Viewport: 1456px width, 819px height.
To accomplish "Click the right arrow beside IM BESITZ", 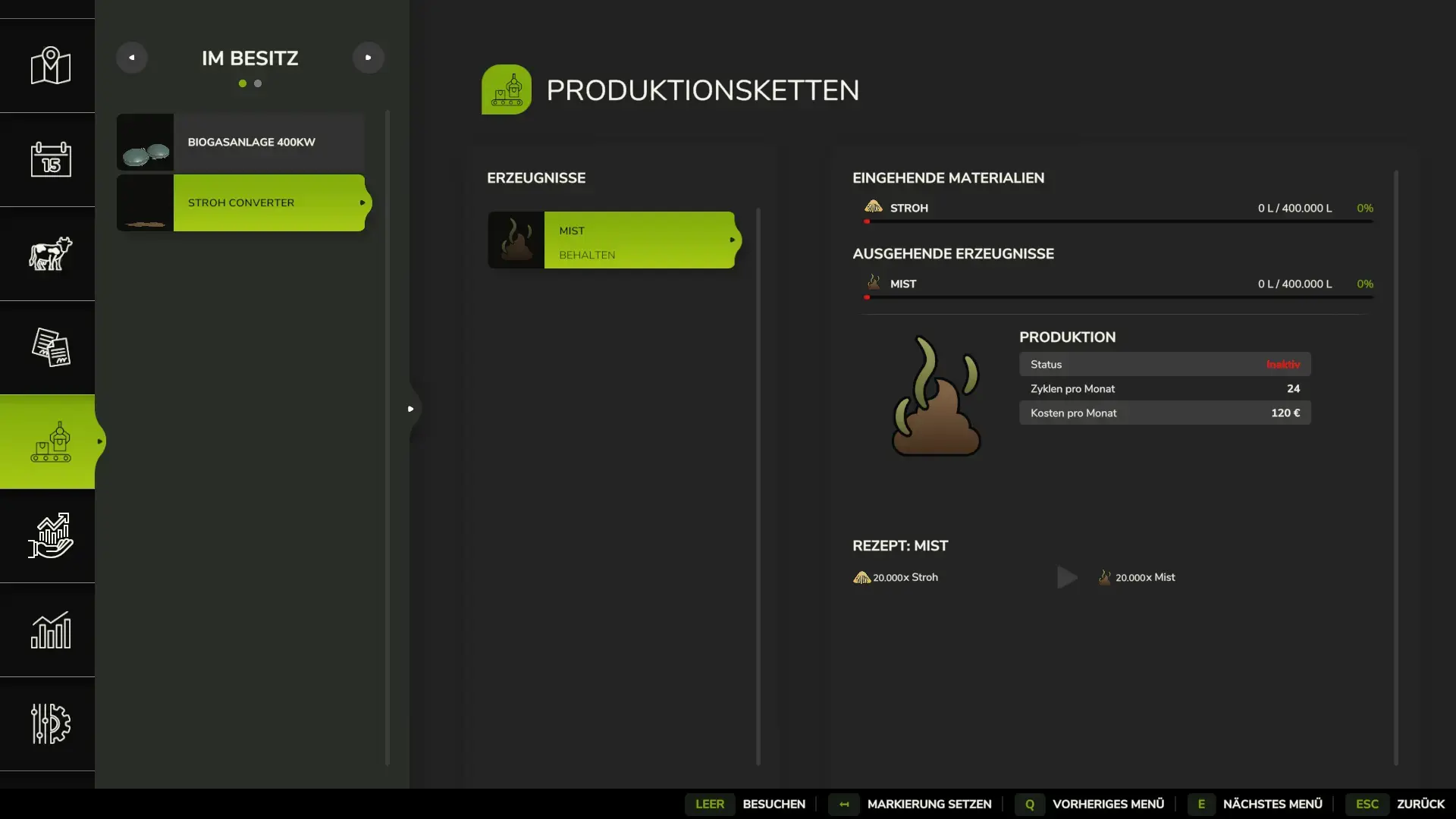I will [x=368, y=58].
